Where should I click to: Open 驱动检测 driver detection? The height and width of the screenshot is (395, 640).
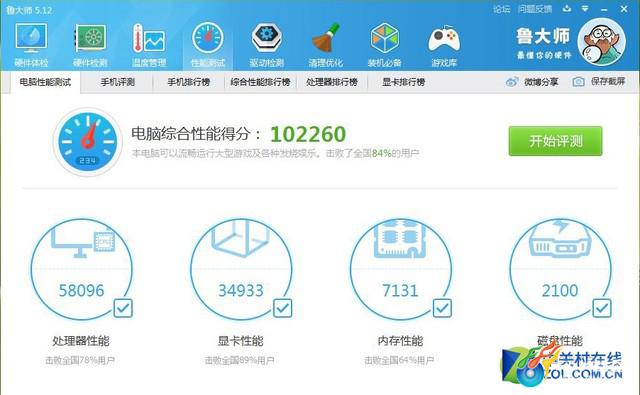[x=267, y=45]
